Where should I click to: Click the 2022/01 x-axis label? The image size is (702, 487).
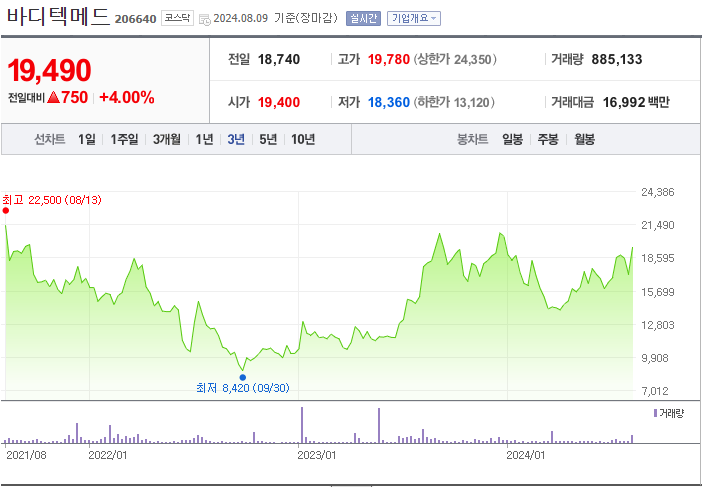tap(108, 455)
